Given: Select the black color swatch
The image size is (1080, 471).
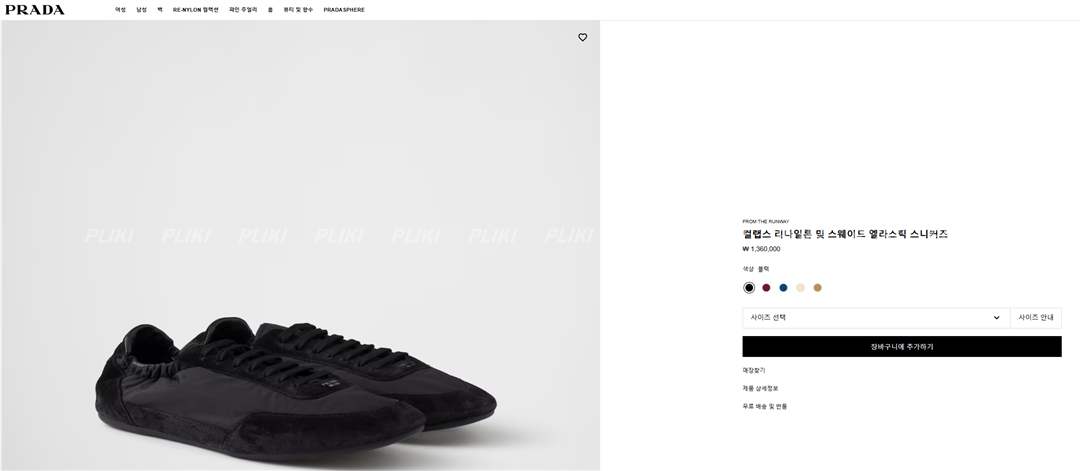Looking at the screenshot, I should (749, 288).
